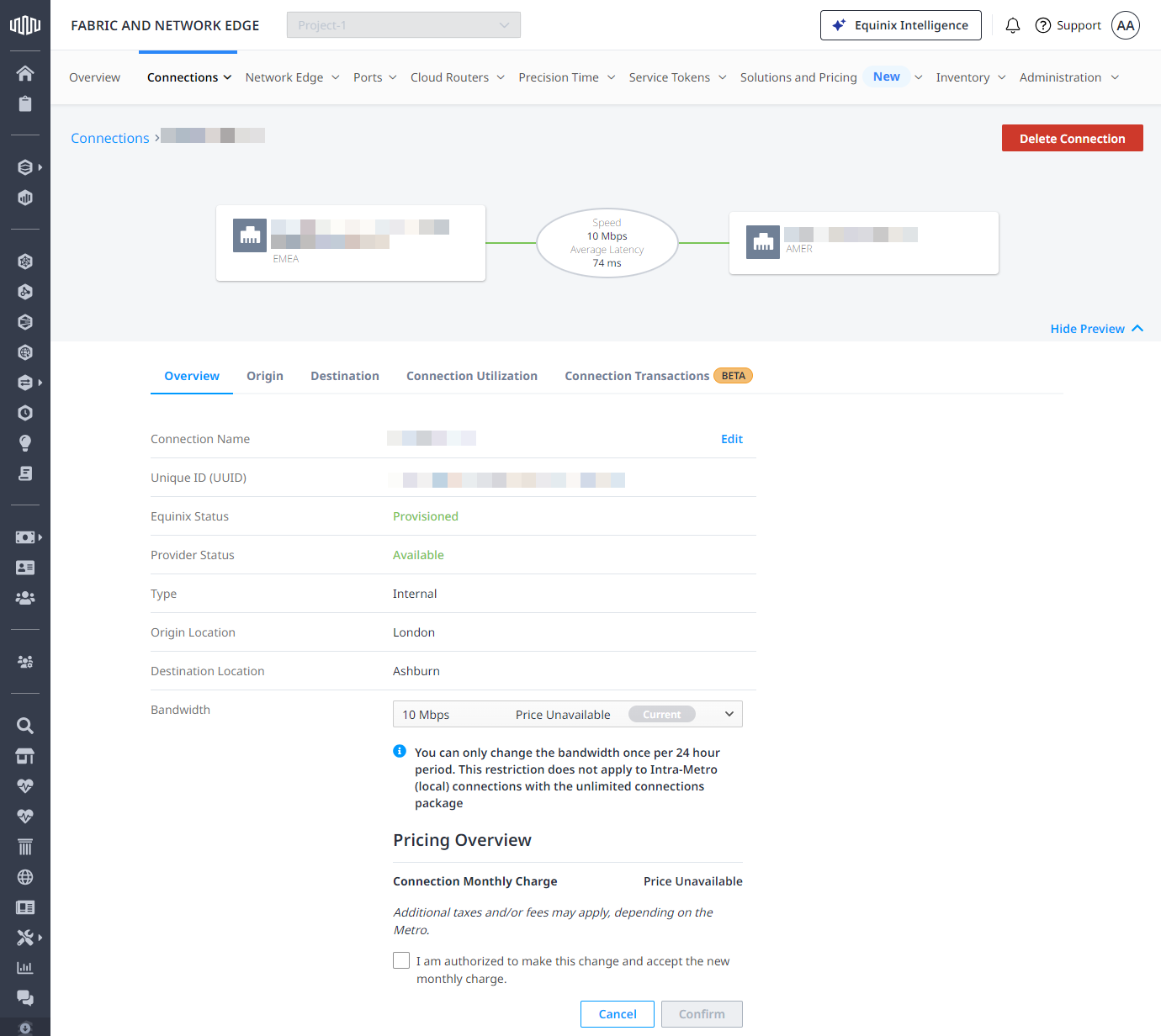The height and width of the screenshot is (1036, 1161).
Task: Select the share-nodes hexagon icon
Action: click(x=25, y=292)
